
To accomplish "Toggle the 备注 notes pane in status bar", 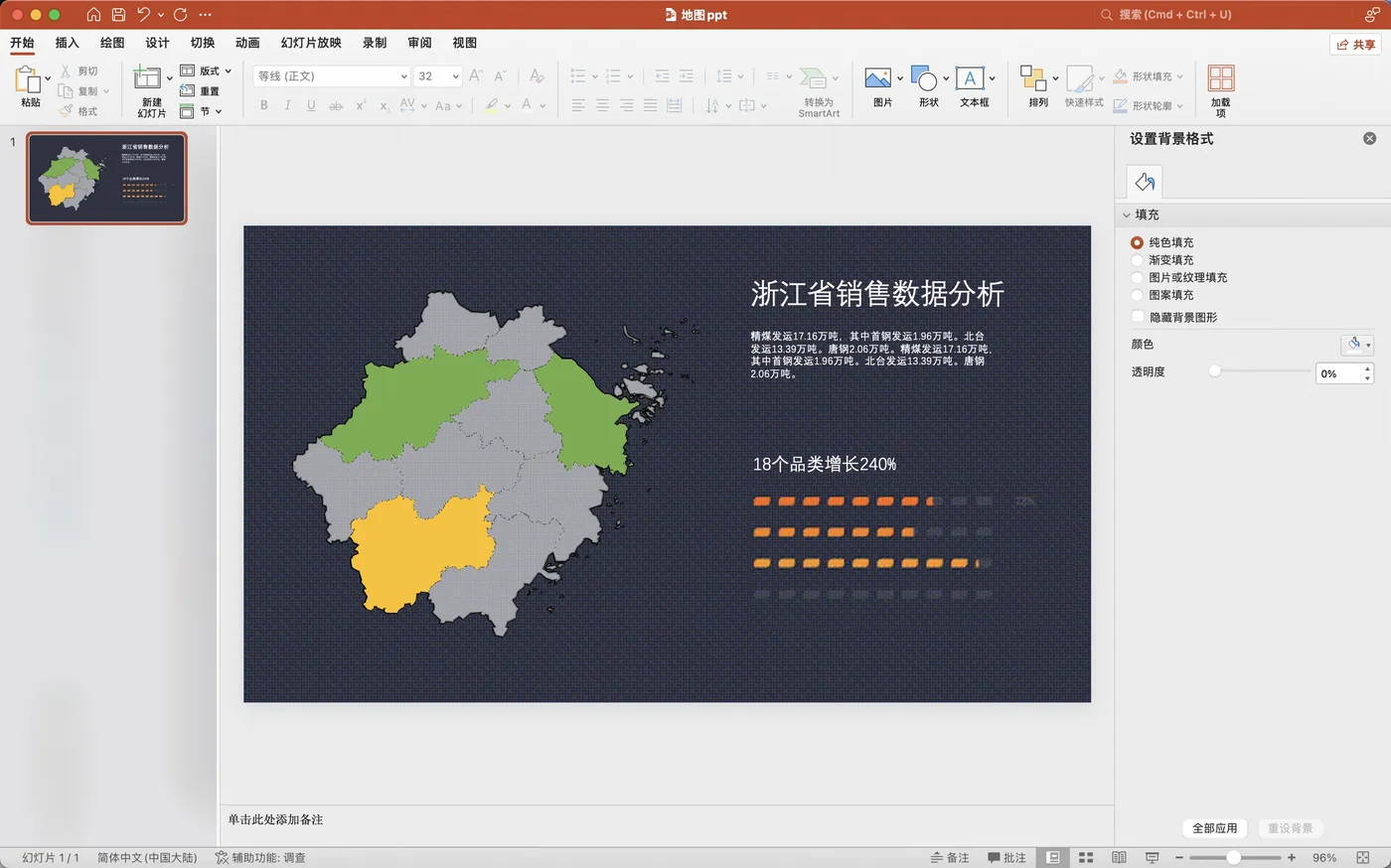I will point(950,857).
